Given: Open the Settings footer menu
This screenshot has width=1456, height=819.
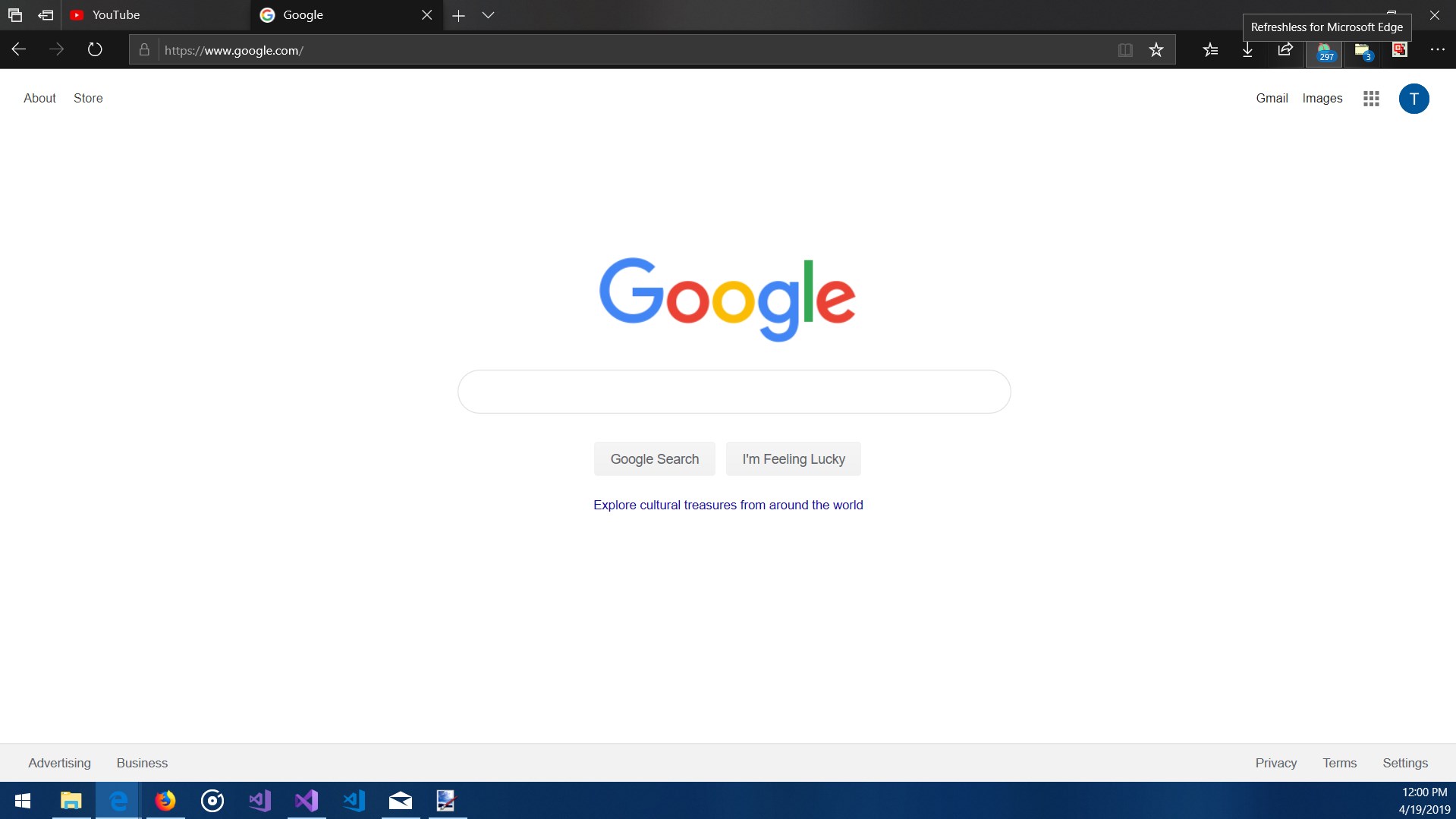Looking at the screenshot, I should 1405,764.
